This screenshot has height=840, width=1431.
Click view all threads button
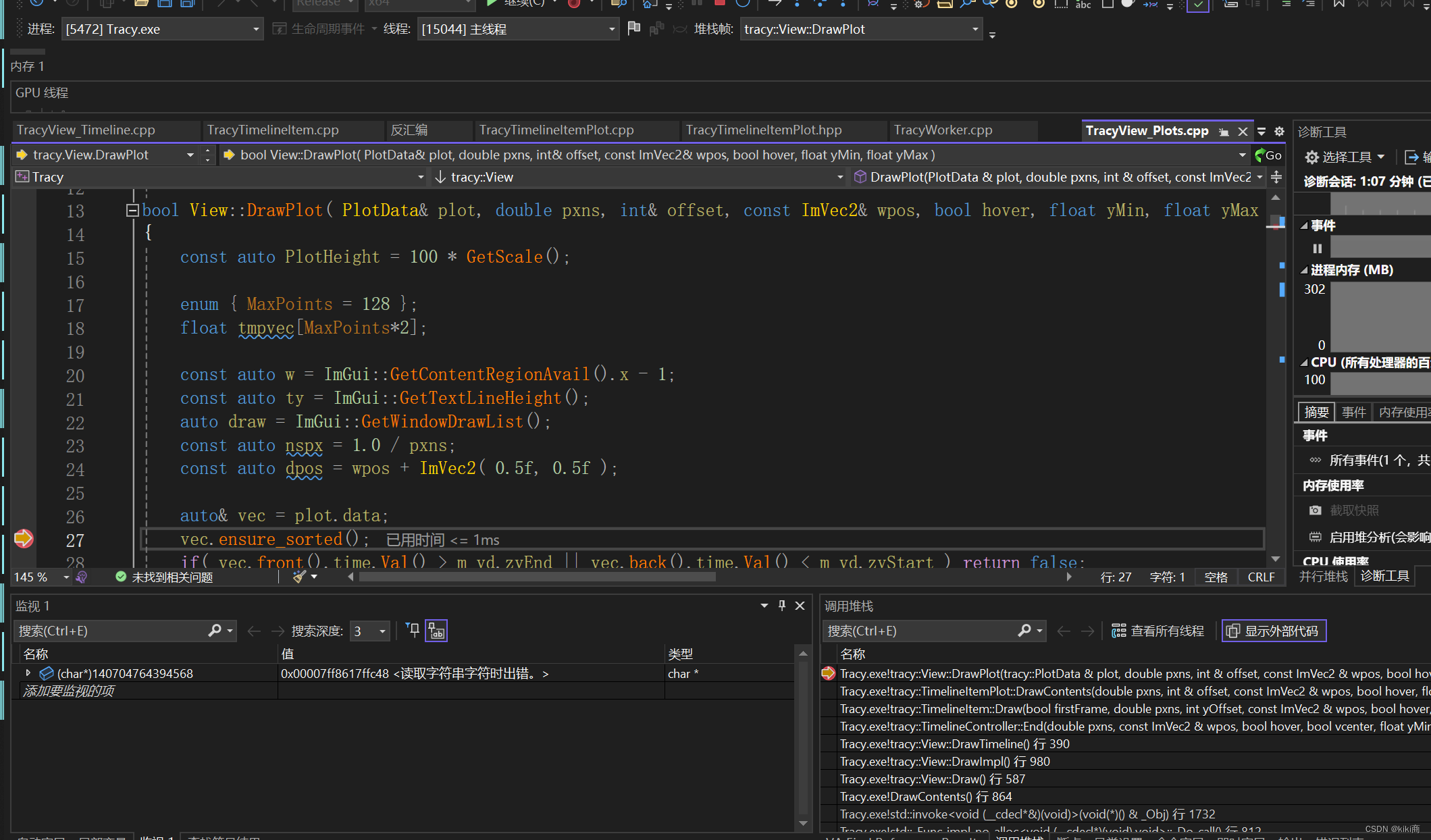click(1157, 631)
